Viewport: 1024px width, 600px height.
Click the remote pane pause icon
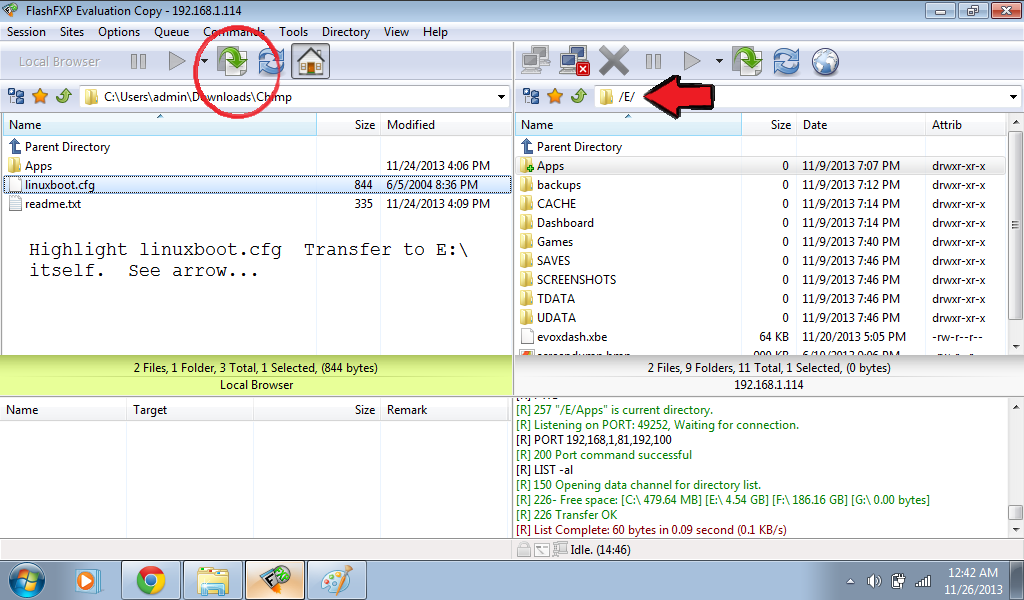click(x=653, y=61)
